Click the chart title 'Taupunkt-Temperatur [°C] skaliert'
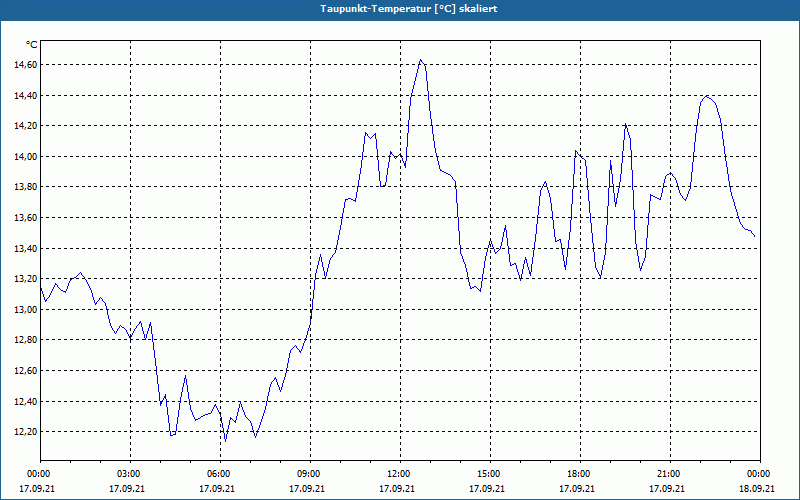Screen dimensions: 800x500 click(x=400, y=7)
